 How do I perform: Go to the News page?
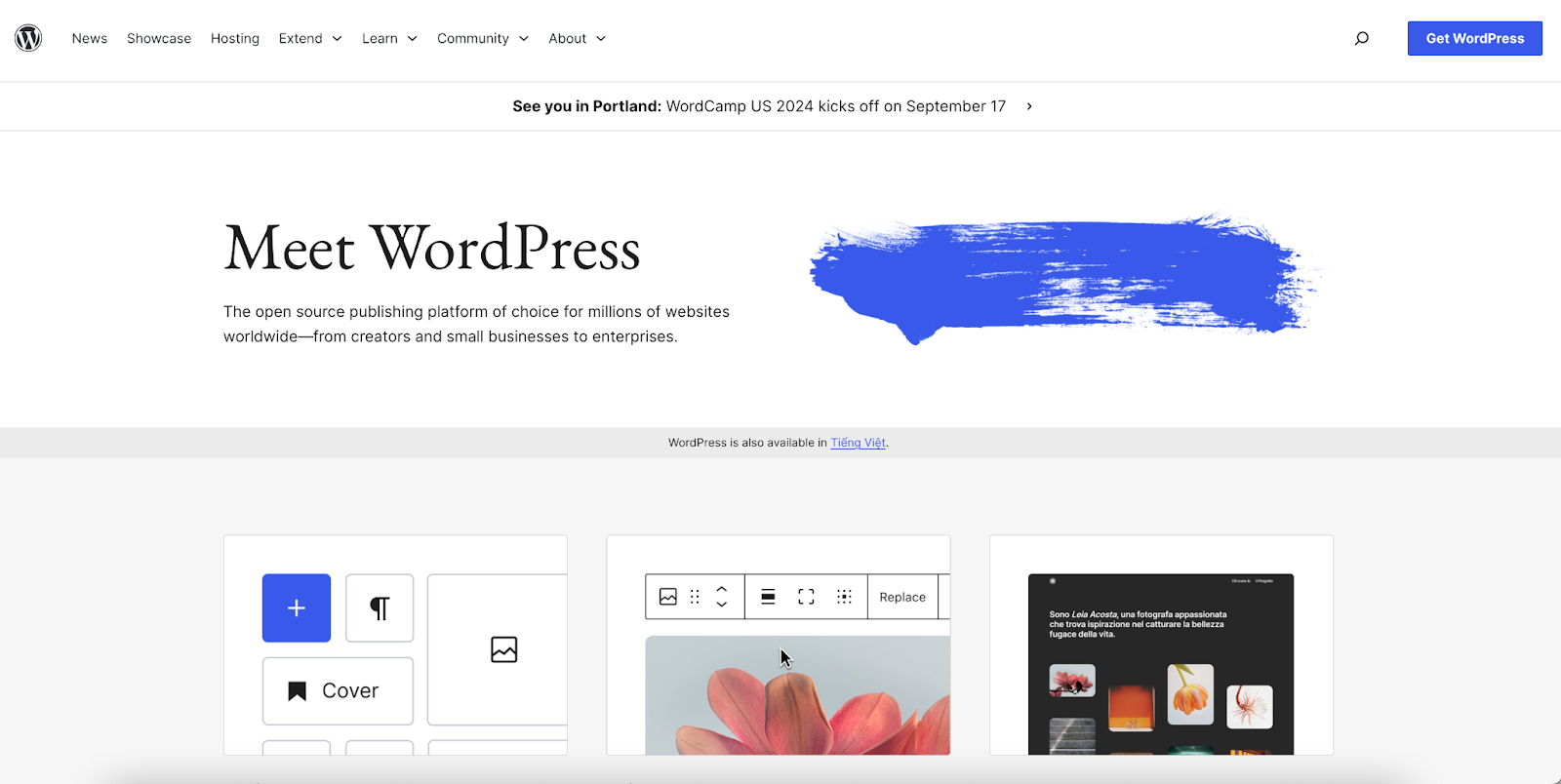90,39
